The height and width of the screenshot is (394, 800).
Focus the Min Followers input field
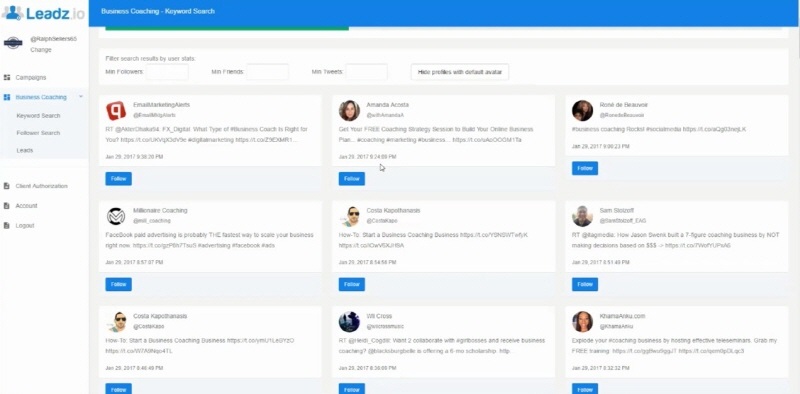pos(167,72)
